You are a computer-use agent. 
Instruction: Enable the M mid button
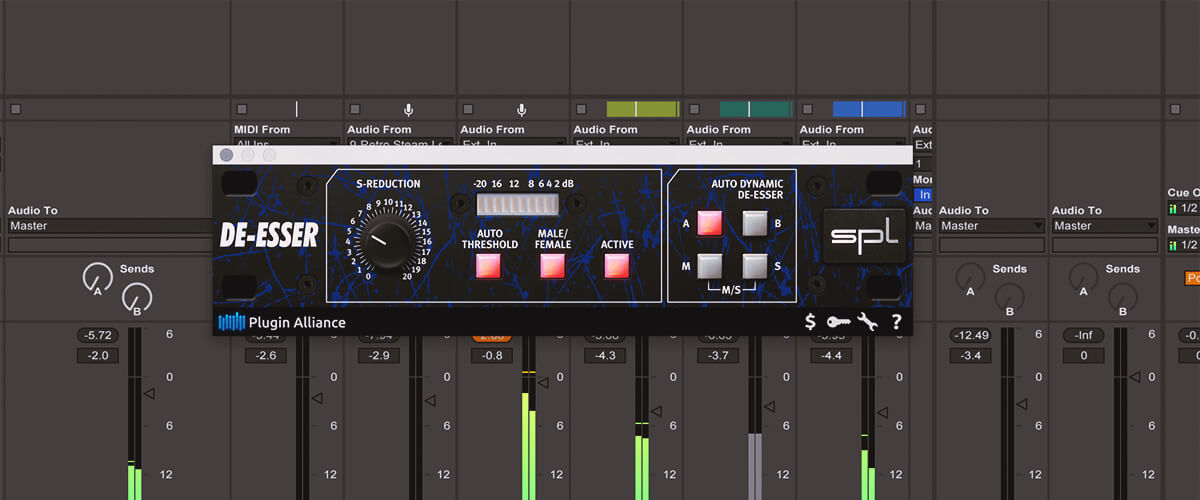pyautogui.click(x=709, y=266)
